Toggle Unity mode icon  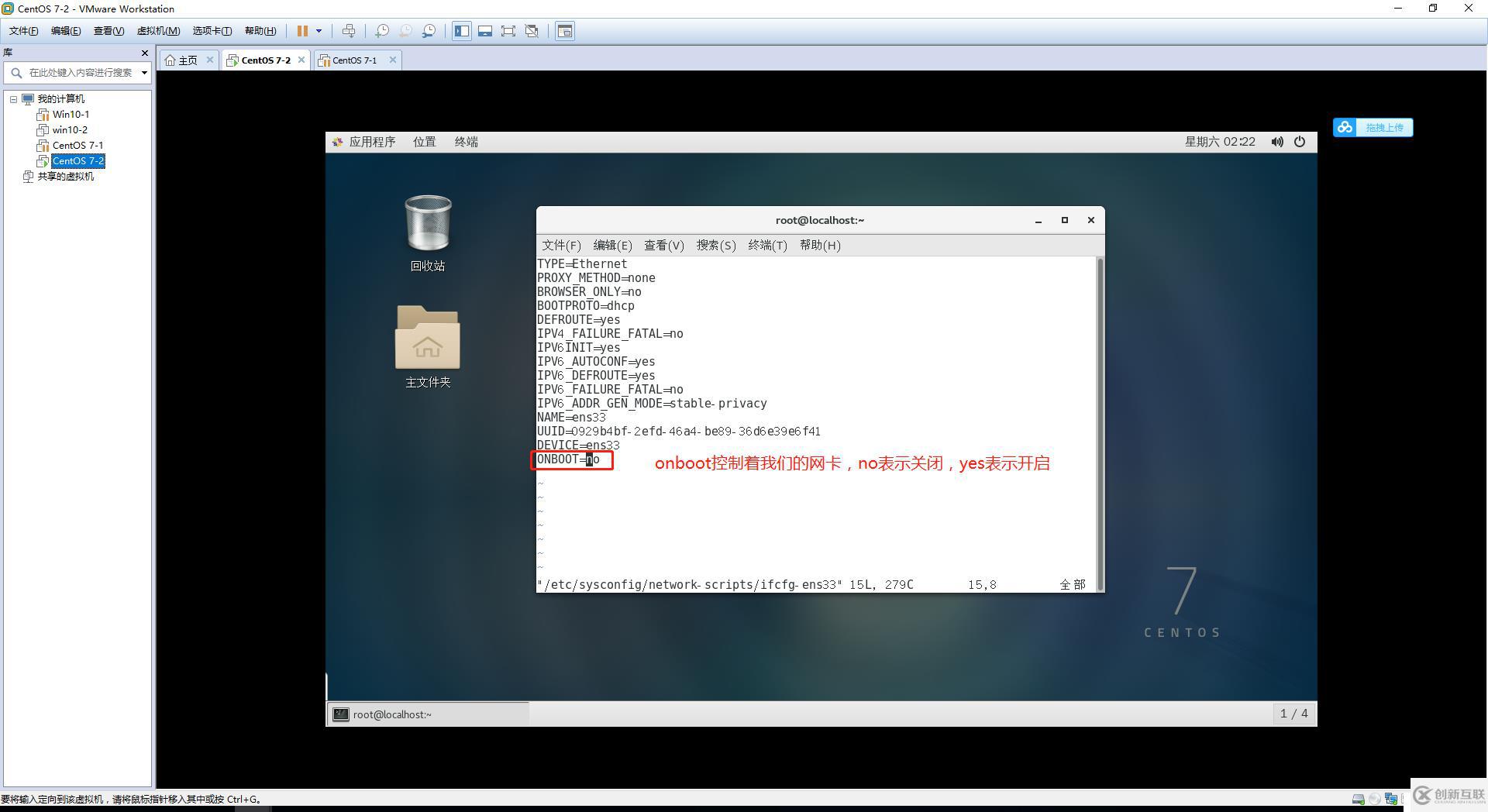pos(532,31)
